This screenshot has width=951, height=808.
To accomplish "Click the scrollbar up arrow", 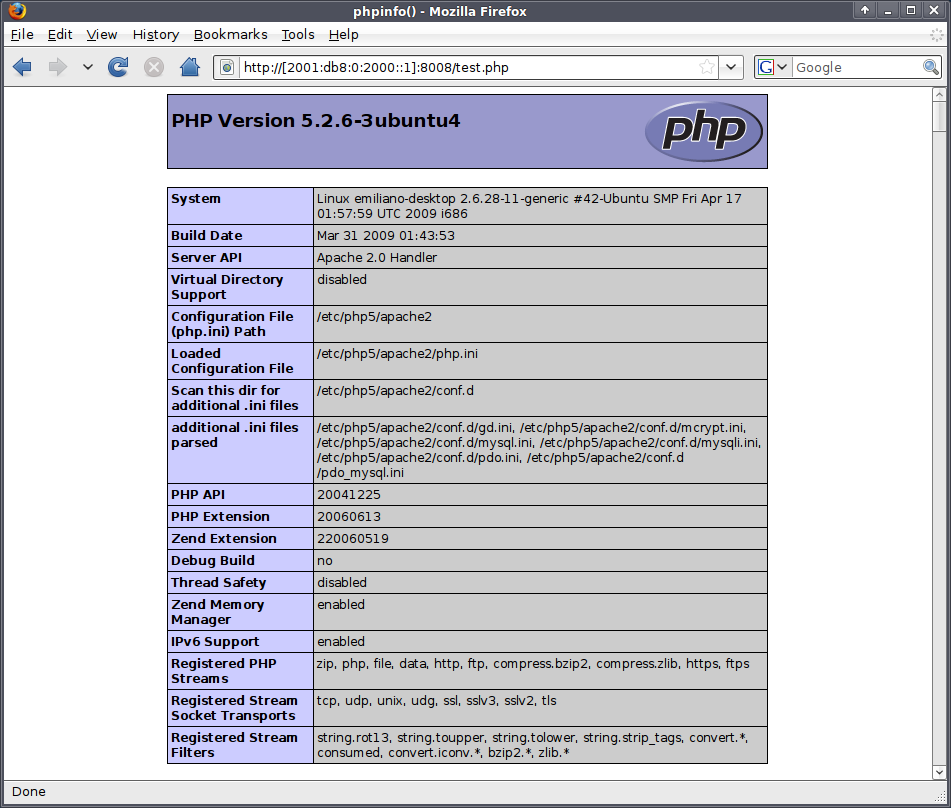I will [x=939, y=94].
